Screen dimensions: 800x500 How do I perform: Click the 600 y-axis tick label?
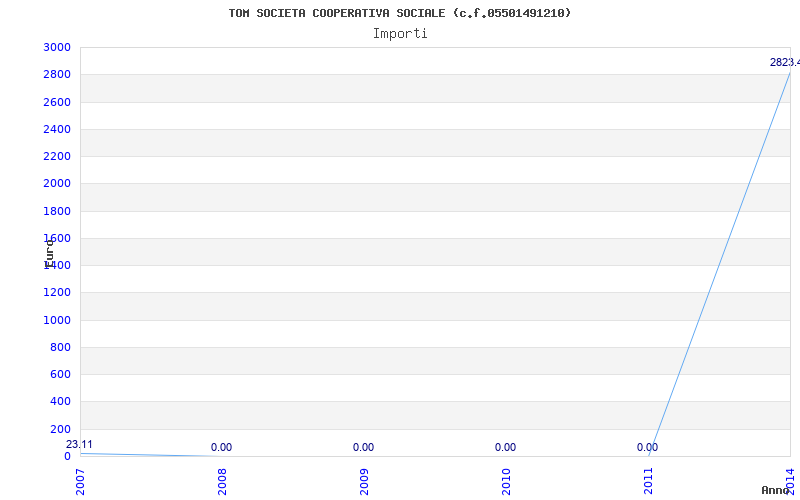click(x=61, y=374)
